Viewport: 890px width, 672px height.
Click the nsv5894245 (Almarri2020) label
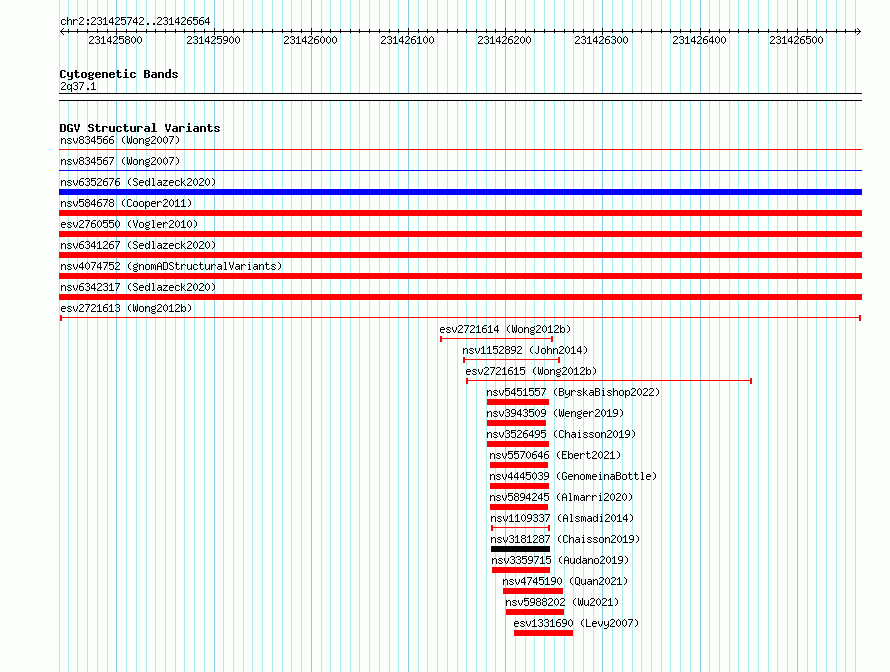pyautogui.click(x=561, y=497)
